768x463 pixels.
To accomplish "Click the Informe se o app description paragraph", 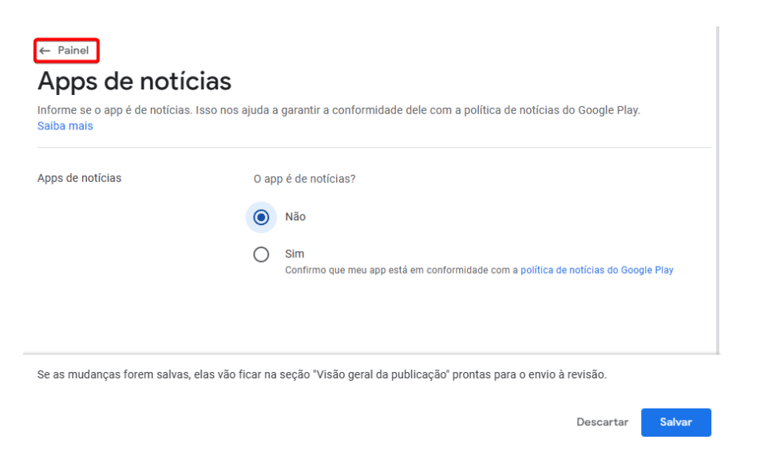I will click(x=338, y=110).
